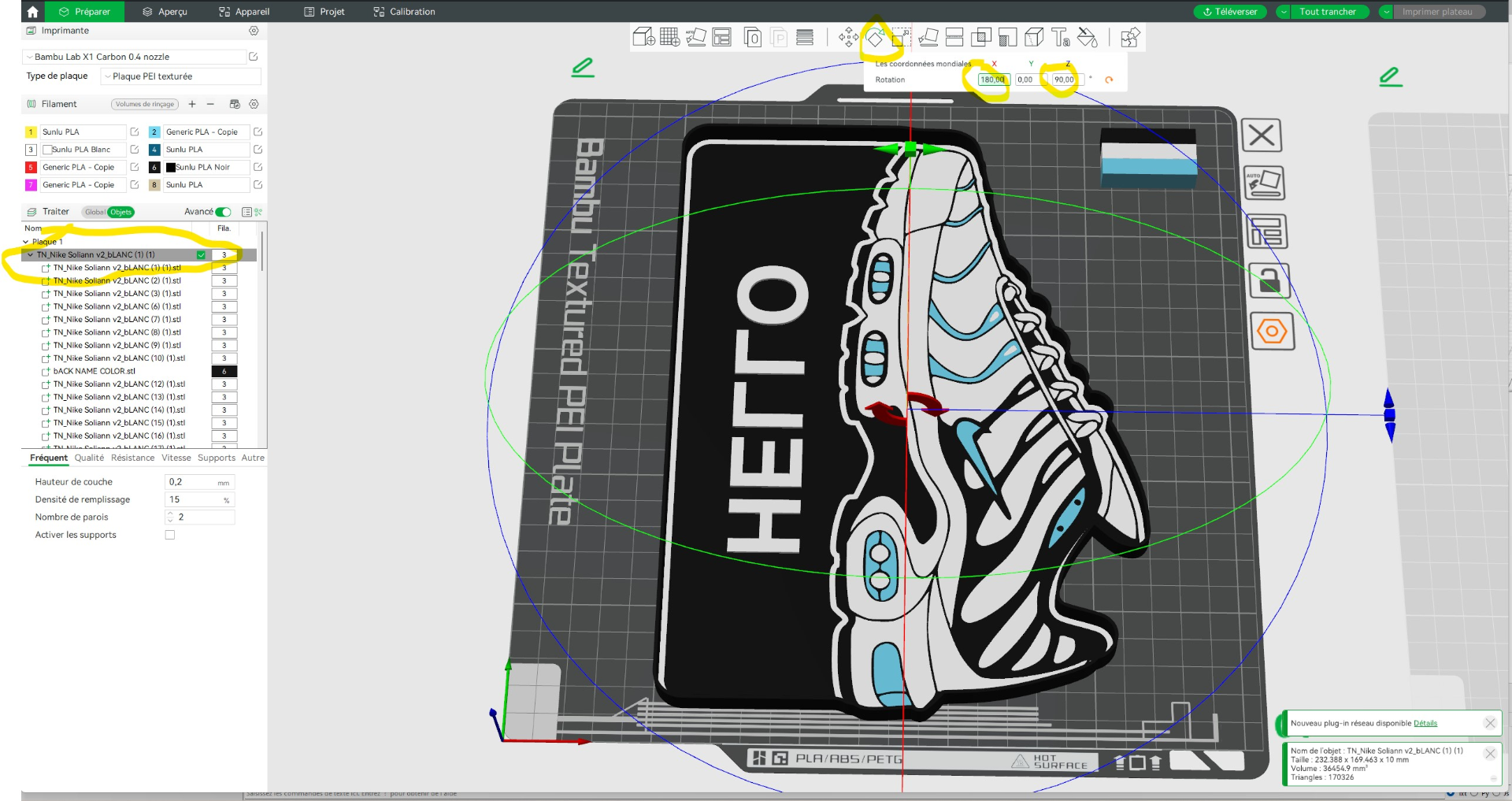Open filament 8 Sunlu PLA dropdown
1512x801 pixels.
coord(206,185)
